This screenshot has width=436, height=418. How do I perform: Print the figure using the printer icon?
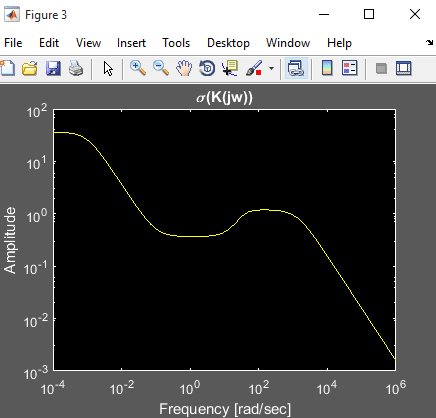pyautogui.click(x=76, y=68)
